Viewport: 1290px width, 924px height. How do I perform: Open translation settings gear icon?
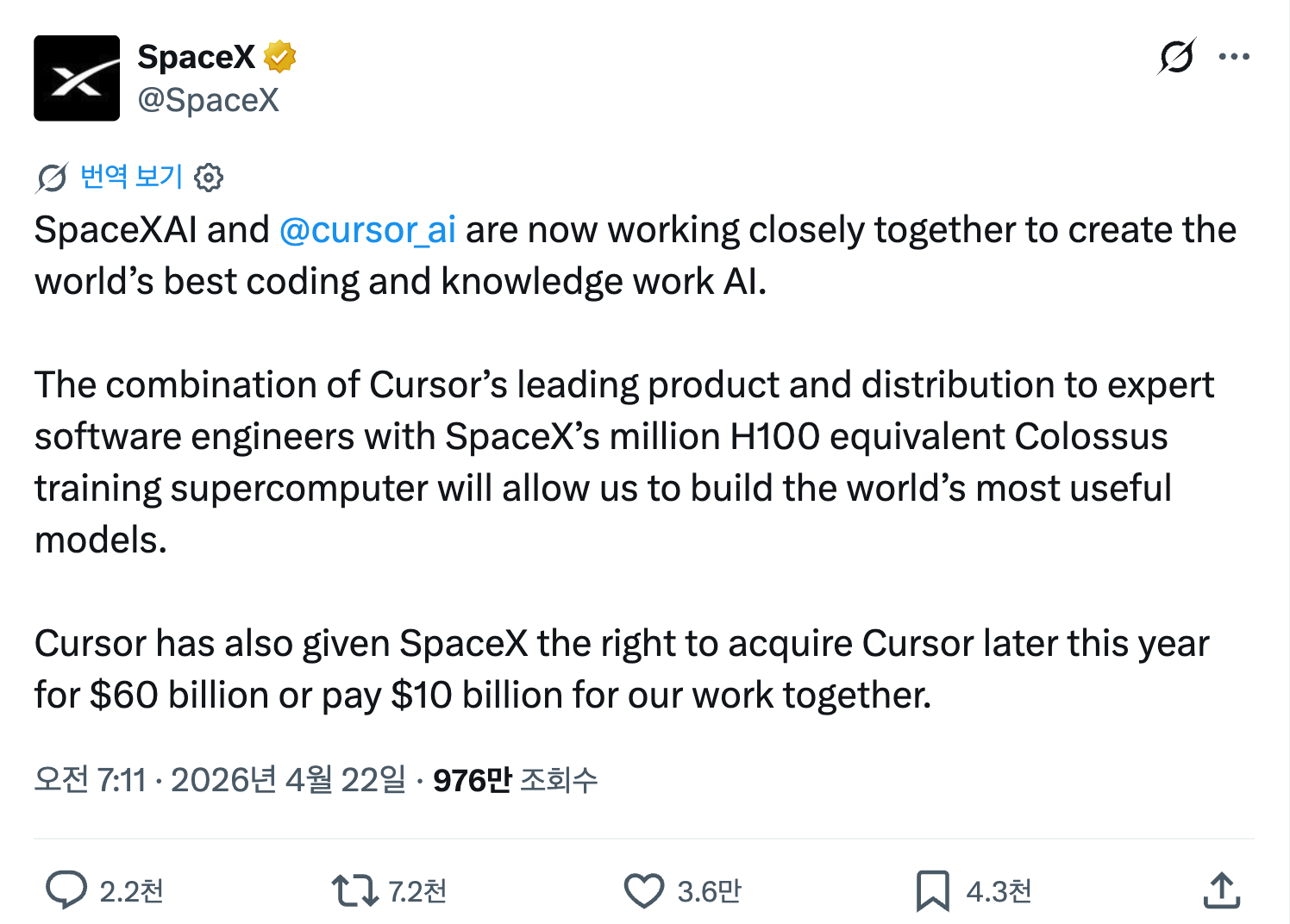[209, 178]
